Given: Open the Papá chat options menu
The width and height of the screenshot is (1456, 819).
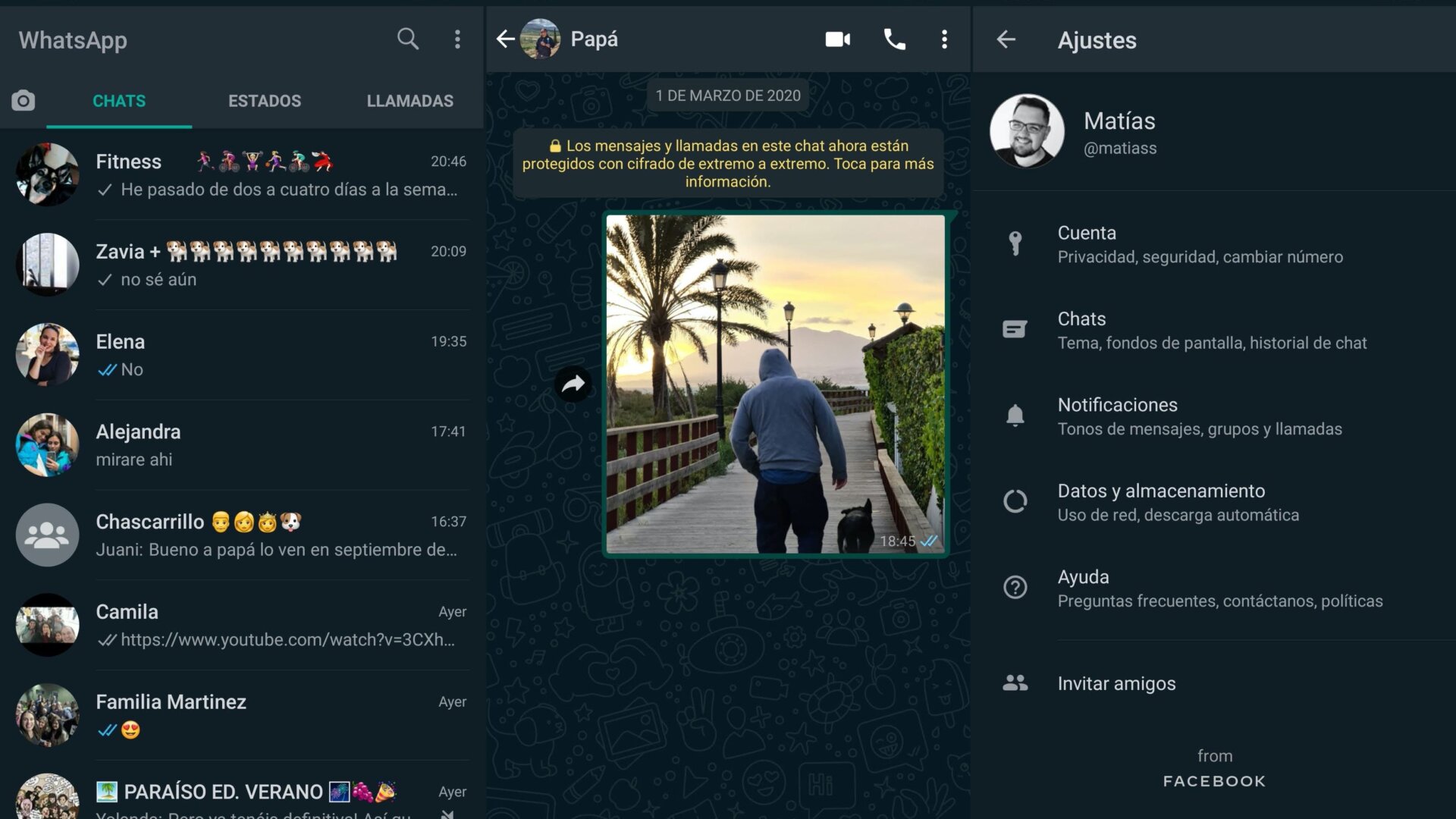Looking at the screenshot, I should click(x=944, y=39).
